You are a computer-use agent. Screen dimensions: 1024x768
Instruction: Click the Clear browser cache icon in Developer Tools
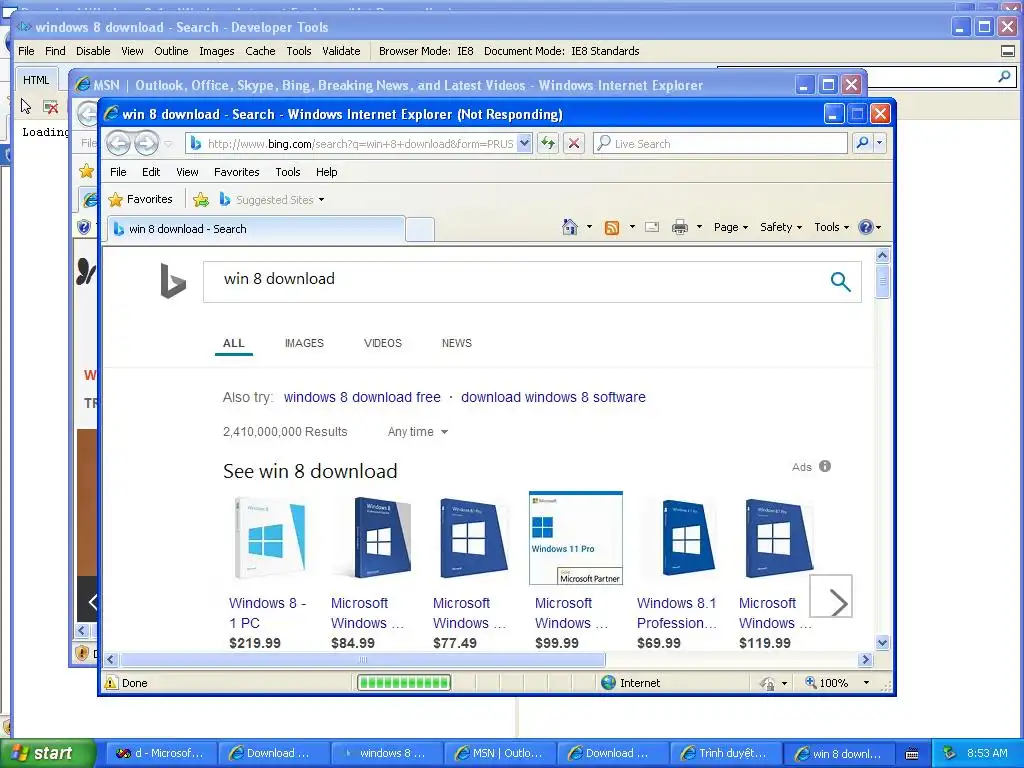point(50,106)
